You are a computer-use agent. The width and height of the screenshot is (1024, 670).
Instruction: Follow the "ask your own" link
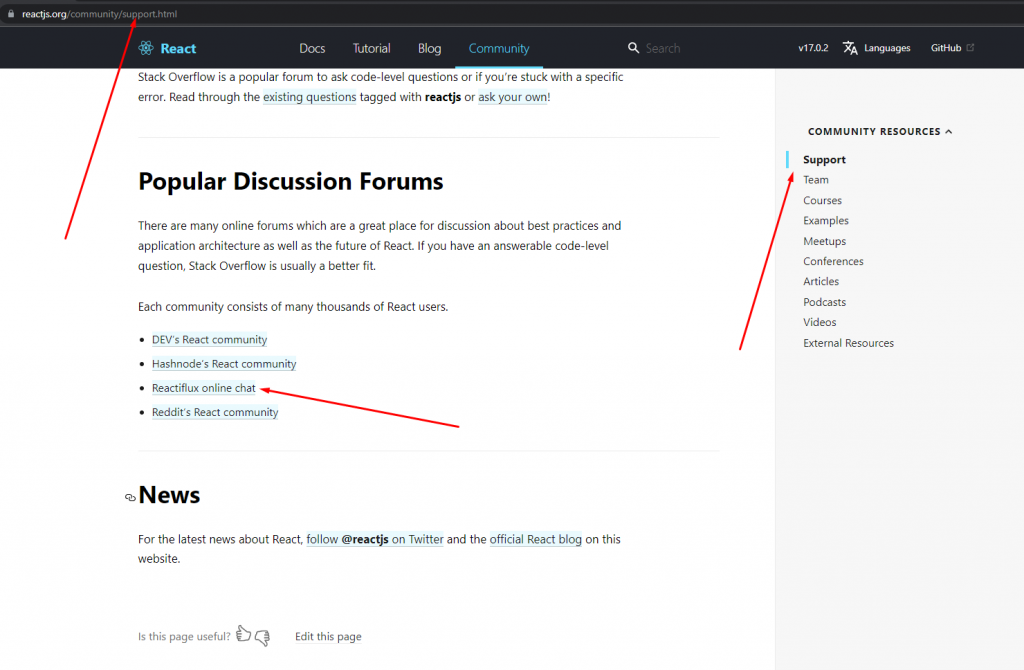pyautogui.click(x=513, y=97)
